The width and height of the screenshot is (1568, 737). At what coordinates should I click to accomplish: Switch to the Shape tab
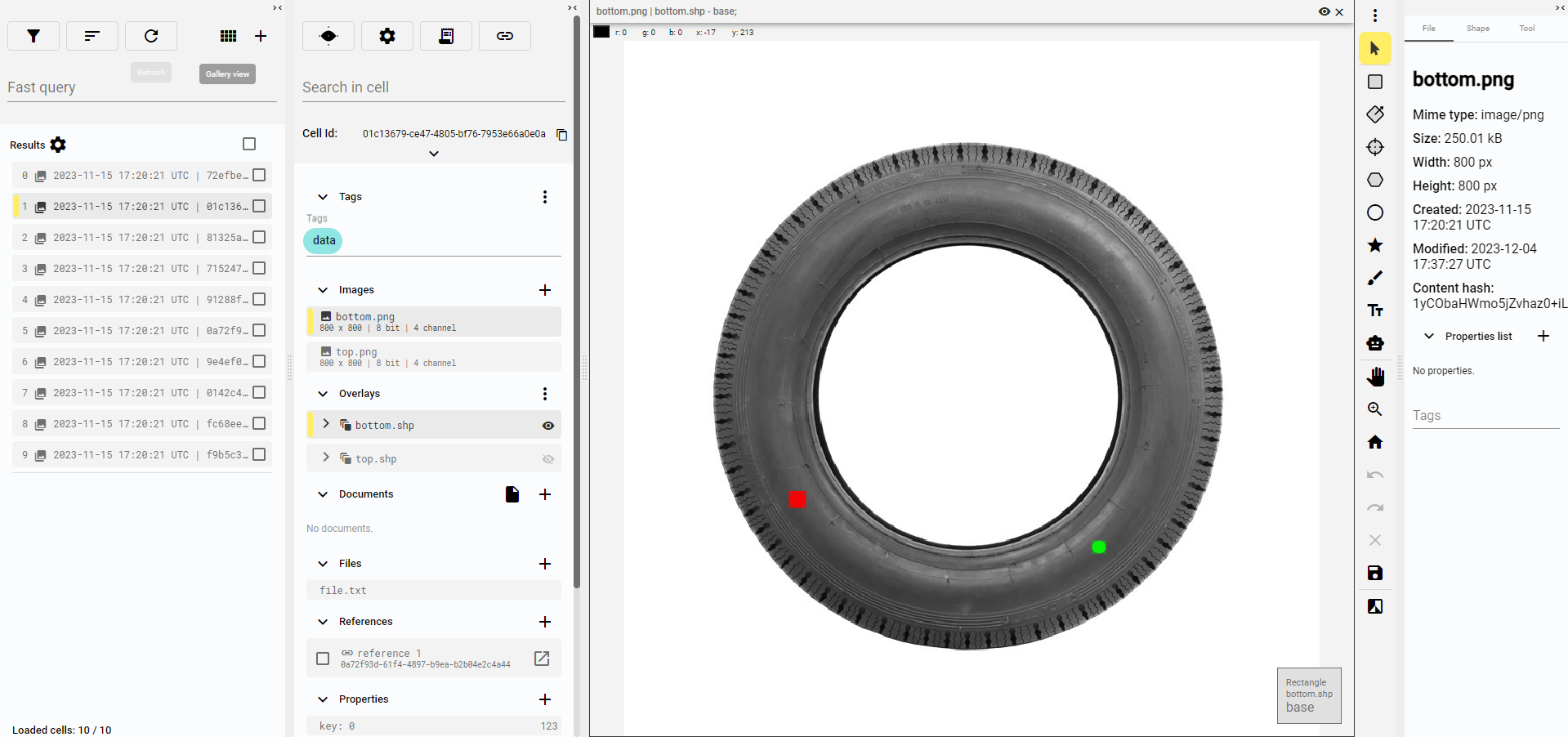pyautogui.click(x=1477, y=29)
